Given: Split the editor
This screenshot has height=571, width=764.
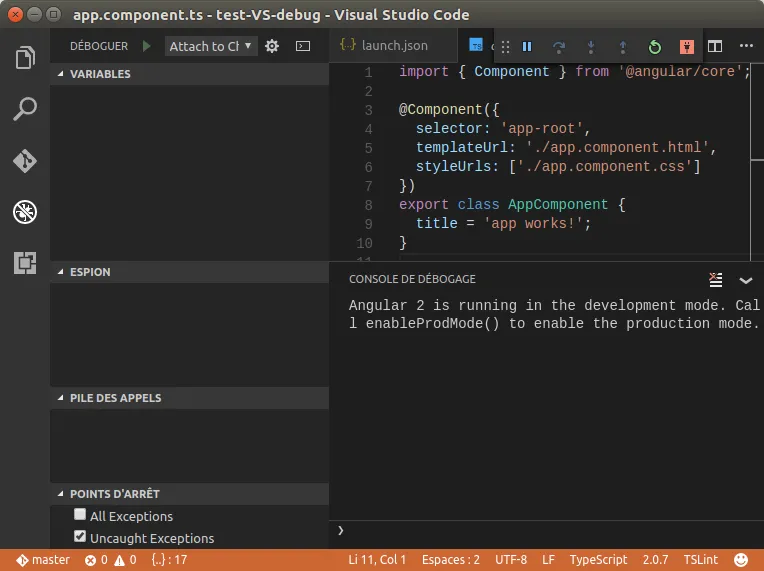Looking at the screenshot, I should (715, 46).
